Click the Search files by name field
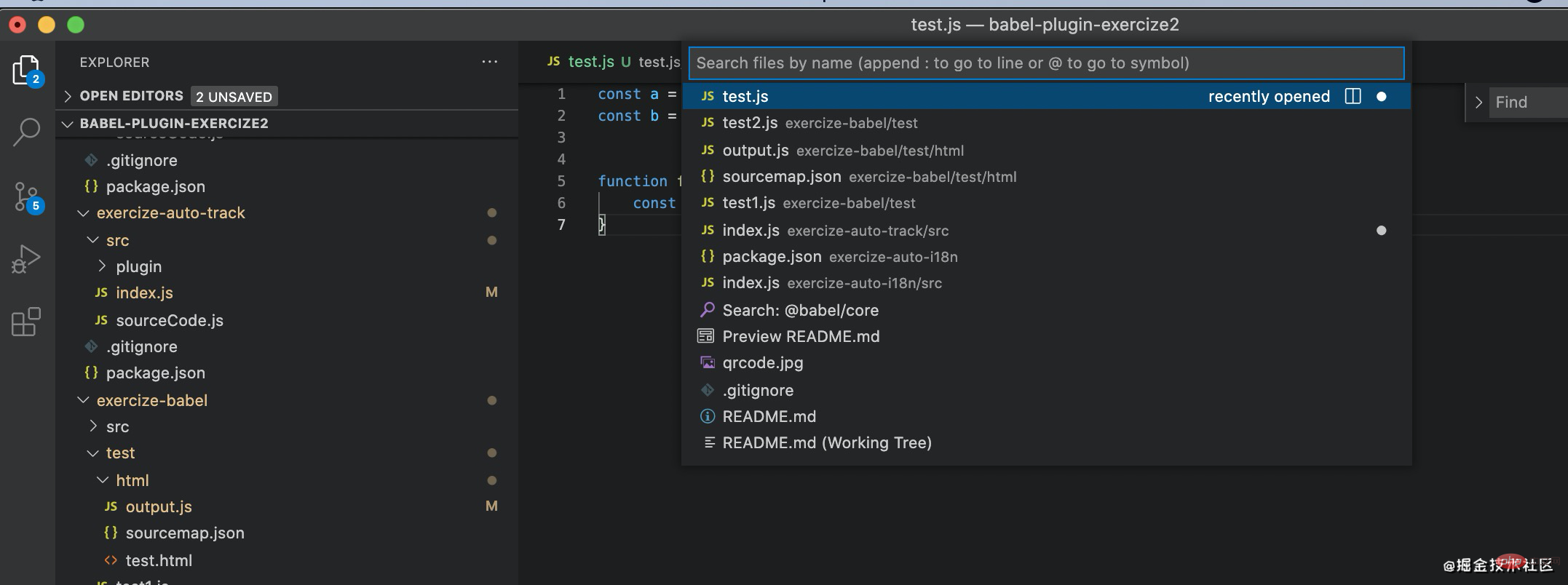The image size is (1568, 585). pos(1045,63)
